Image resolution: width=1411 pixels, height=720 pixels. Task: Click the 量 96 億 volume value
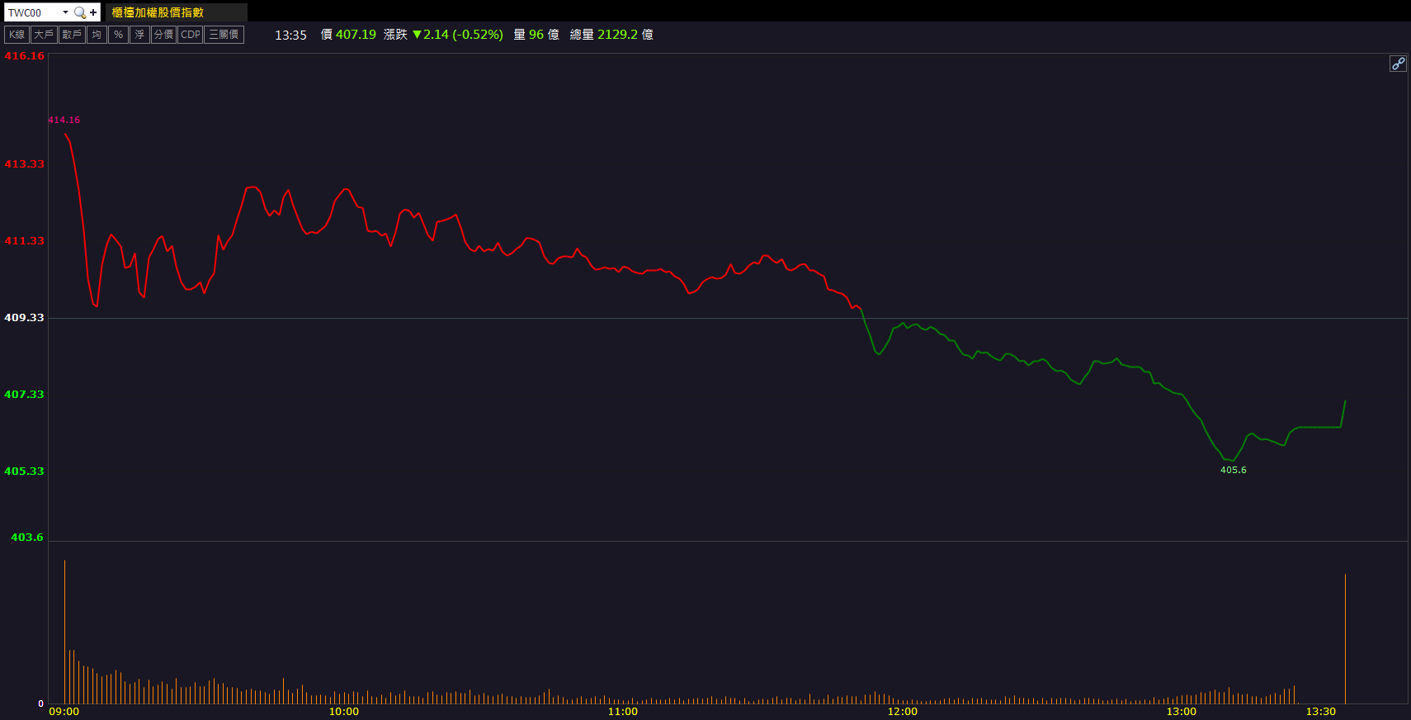click(536, 35)
